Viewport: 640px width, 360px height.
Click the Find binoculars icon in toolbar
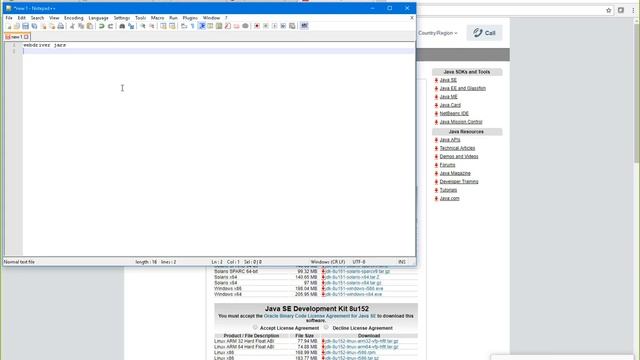pos(122,26)
